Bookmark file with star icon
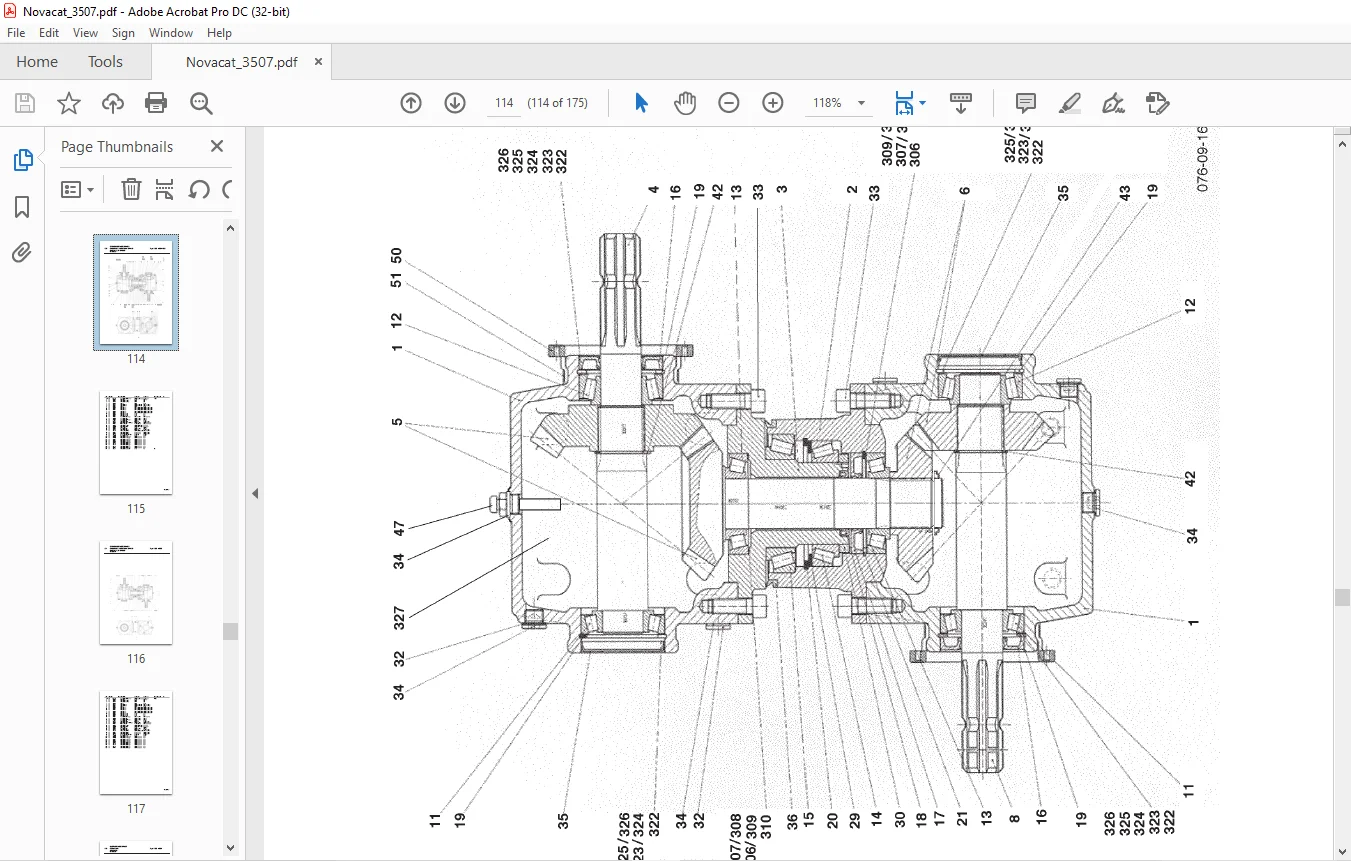The image size is (1351, 861). (68, 103)
